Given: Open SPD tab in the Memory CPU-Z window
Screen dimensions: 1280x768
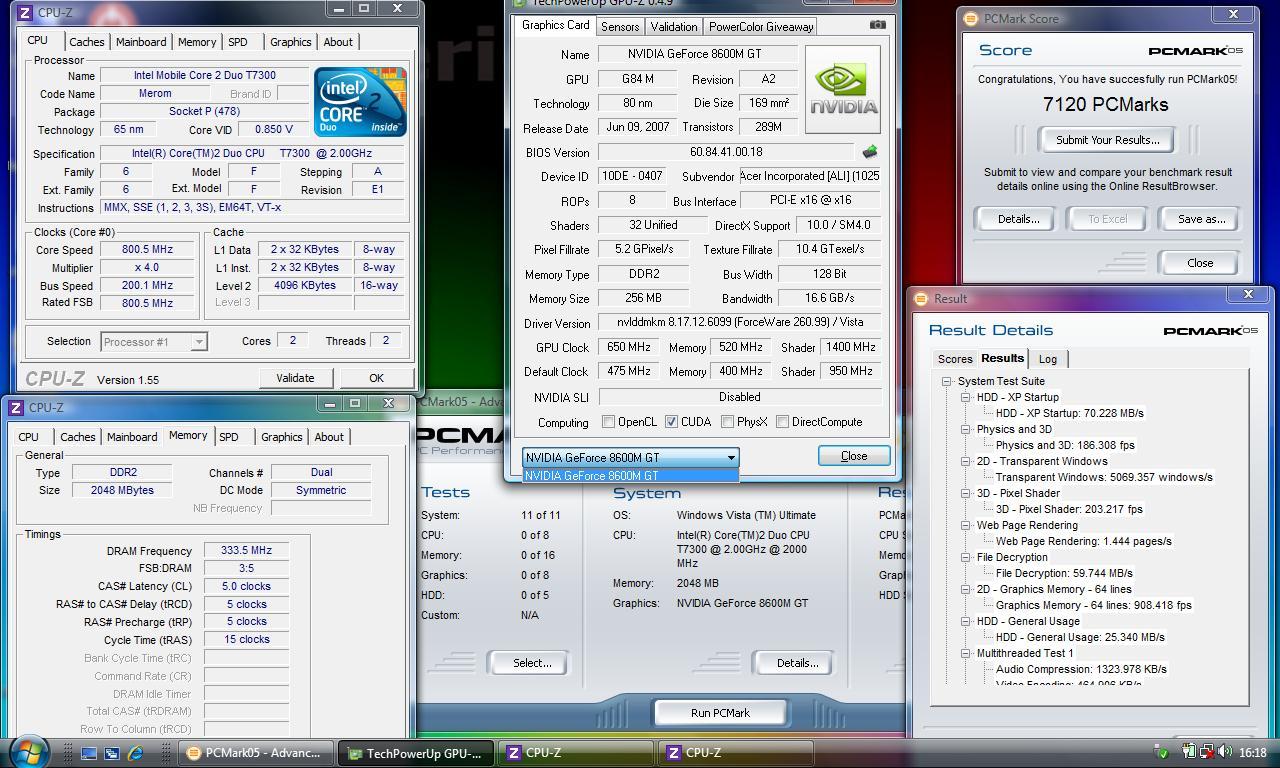Looking at the screenshot, I should click(229, 437).
